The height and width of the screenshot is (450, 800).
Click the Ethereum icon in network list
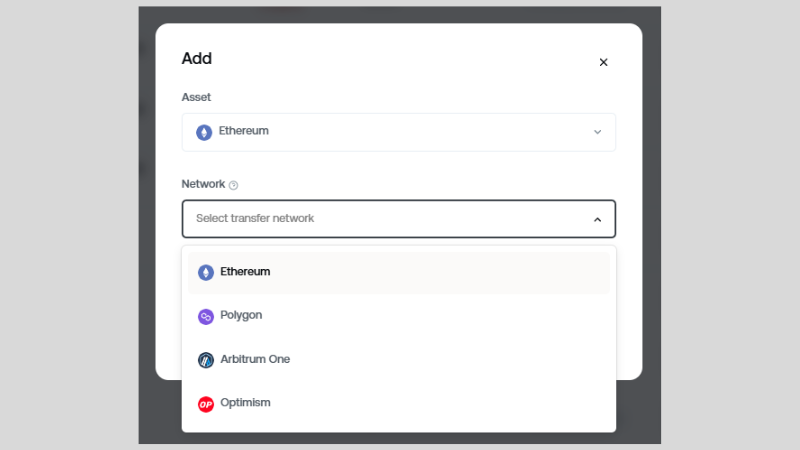pos(206,272)
